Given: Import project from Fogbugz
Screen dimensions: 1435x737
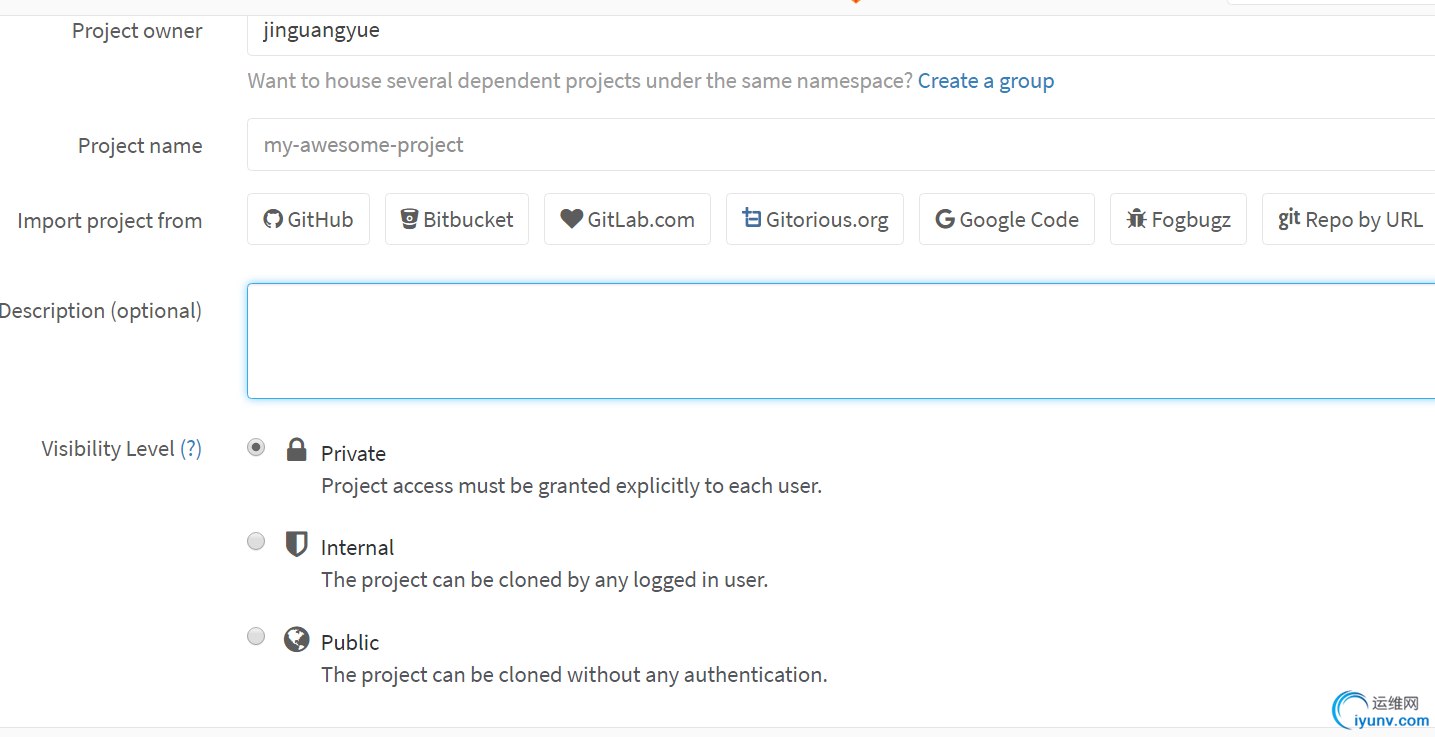Looking at the screenshot, I should (x=1178, y=219).
